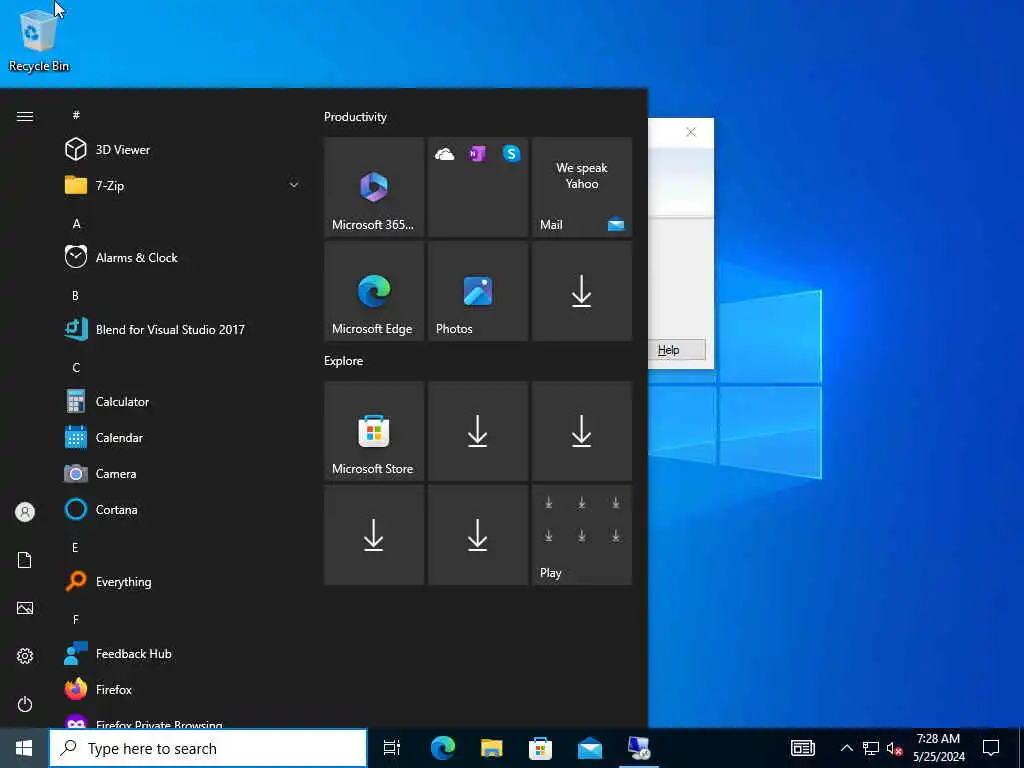The height and width of the screenshot is (768, 1024).
Task: Launch the Everything search app
Action: (181, 581)
